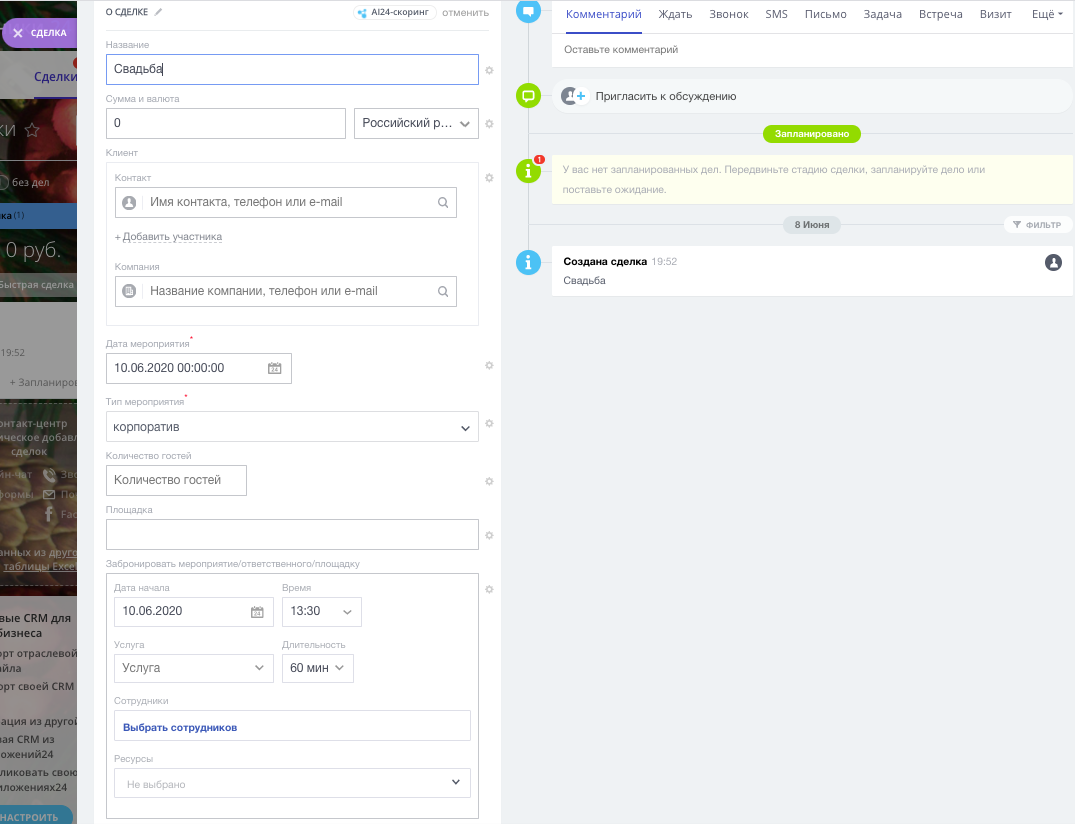Expand Время dropdown 13:30
The image size is (1075, 824).
pos(322,611)
